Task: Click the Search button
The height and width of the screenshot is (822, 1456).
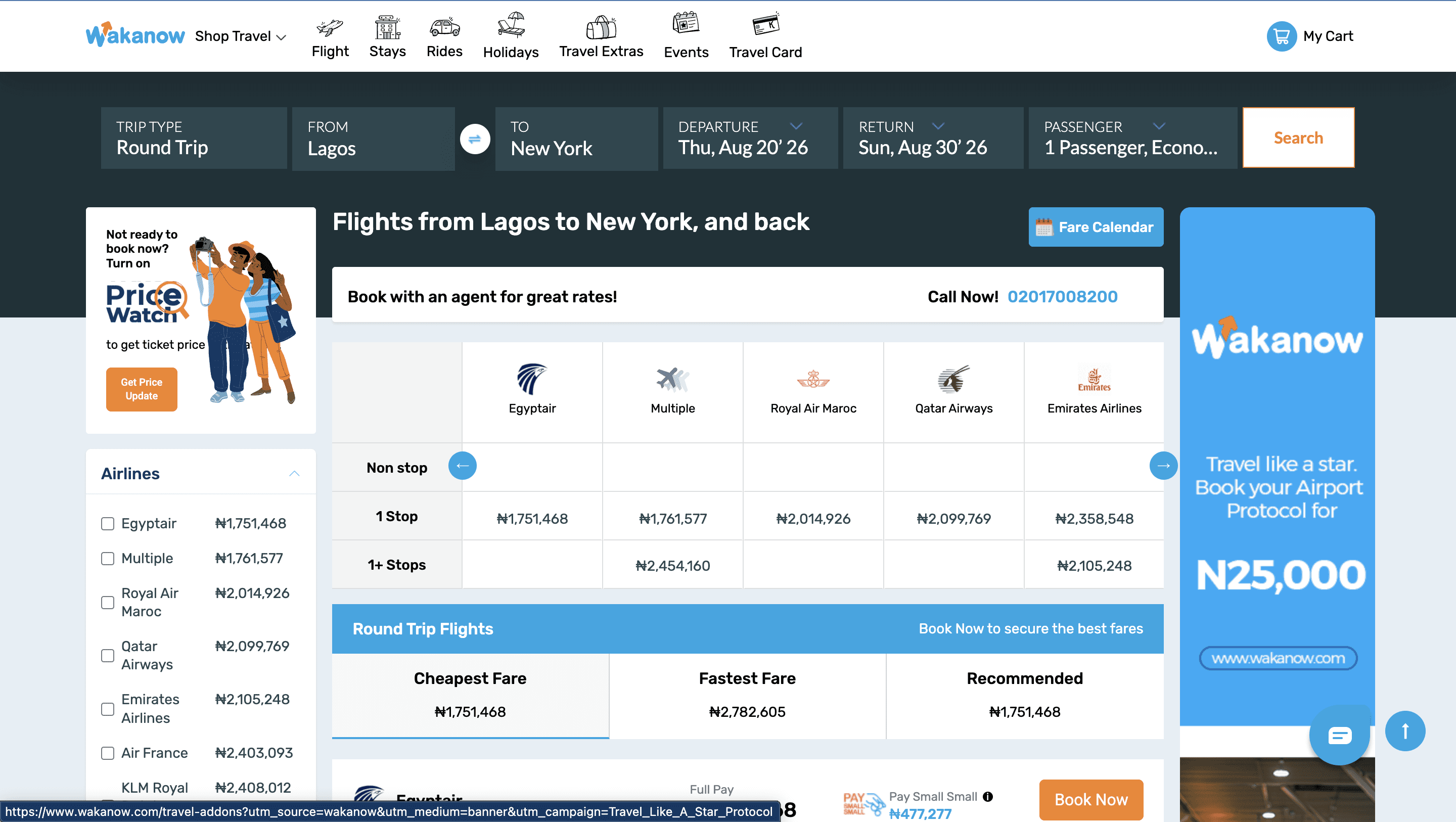Action: click(x=1298, y=138)
